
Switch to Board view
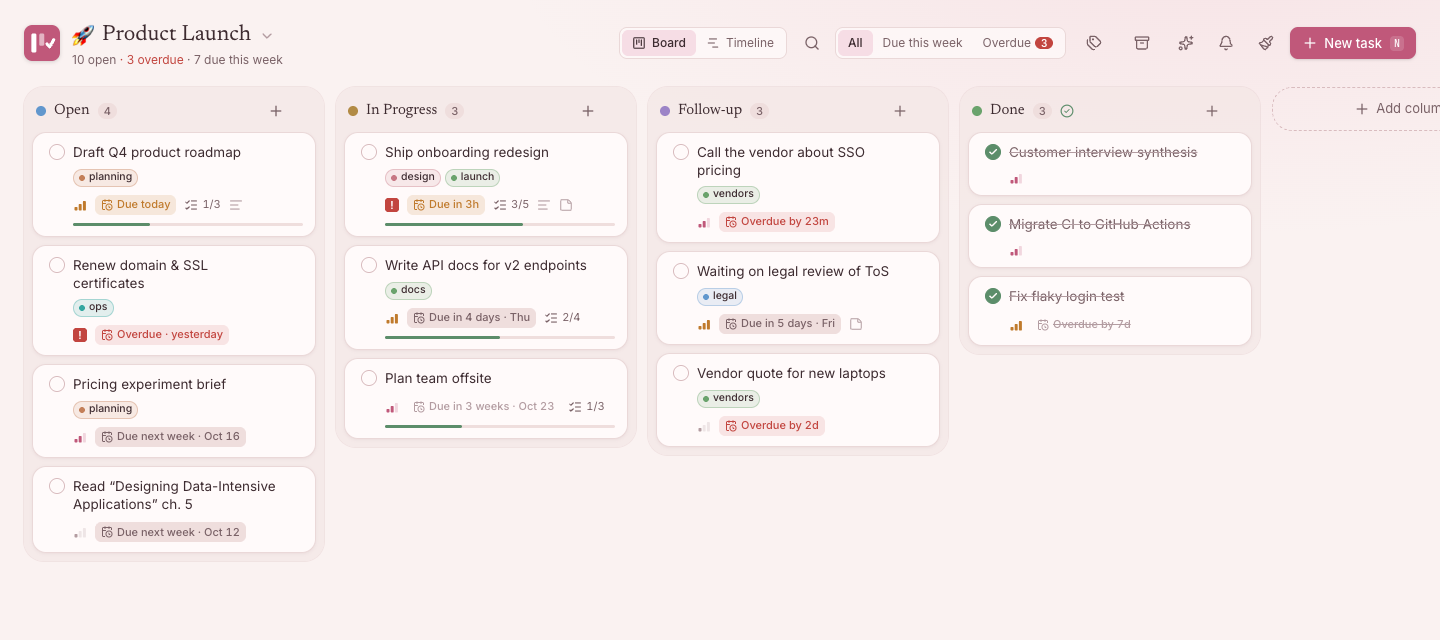coord(659,43)
